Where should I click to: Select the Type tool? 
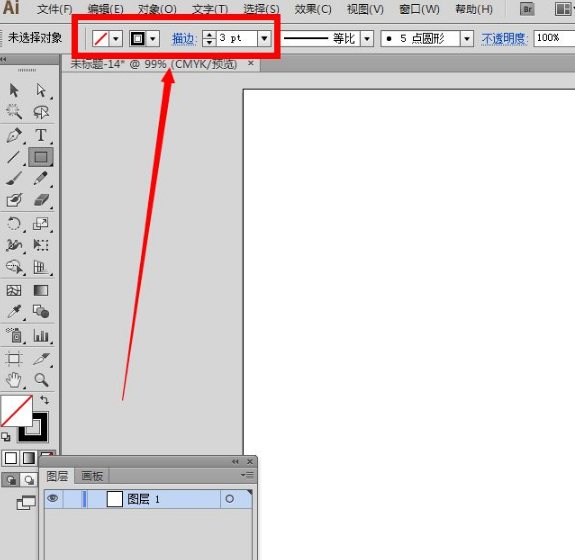[x=41, y=135]
